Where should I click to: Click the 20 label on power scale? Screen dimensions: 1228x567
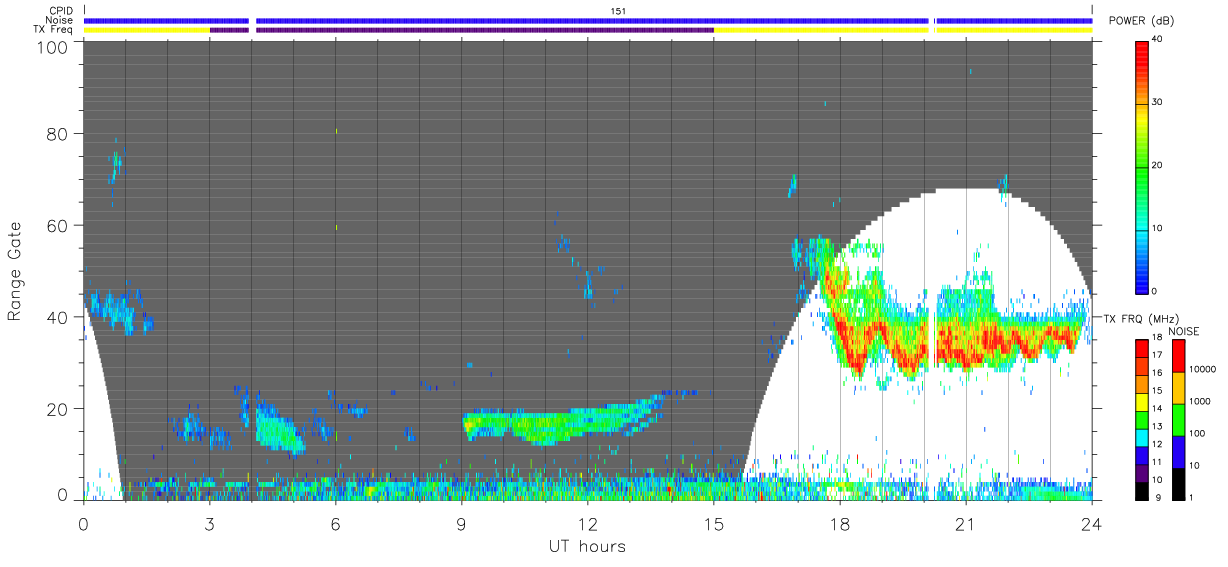pos(1158,165)
